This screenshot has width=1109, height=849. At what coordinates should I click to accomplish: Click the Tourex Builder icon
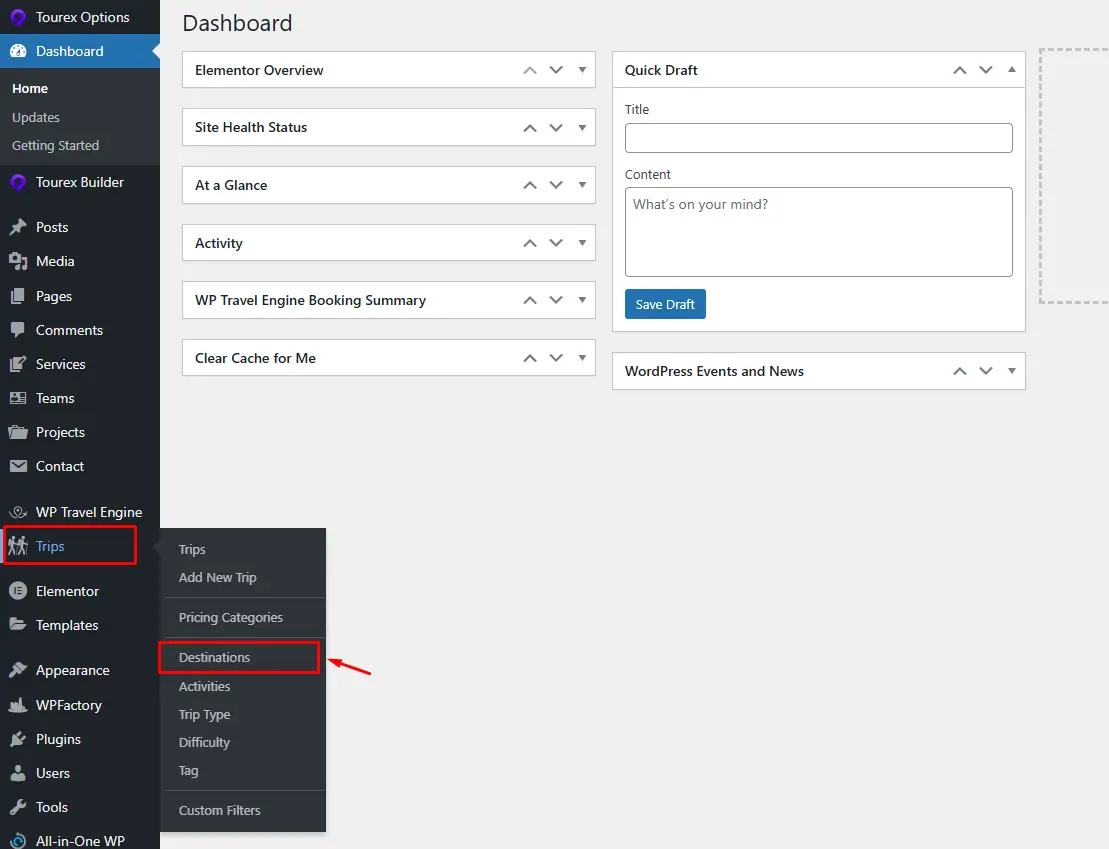18,183
